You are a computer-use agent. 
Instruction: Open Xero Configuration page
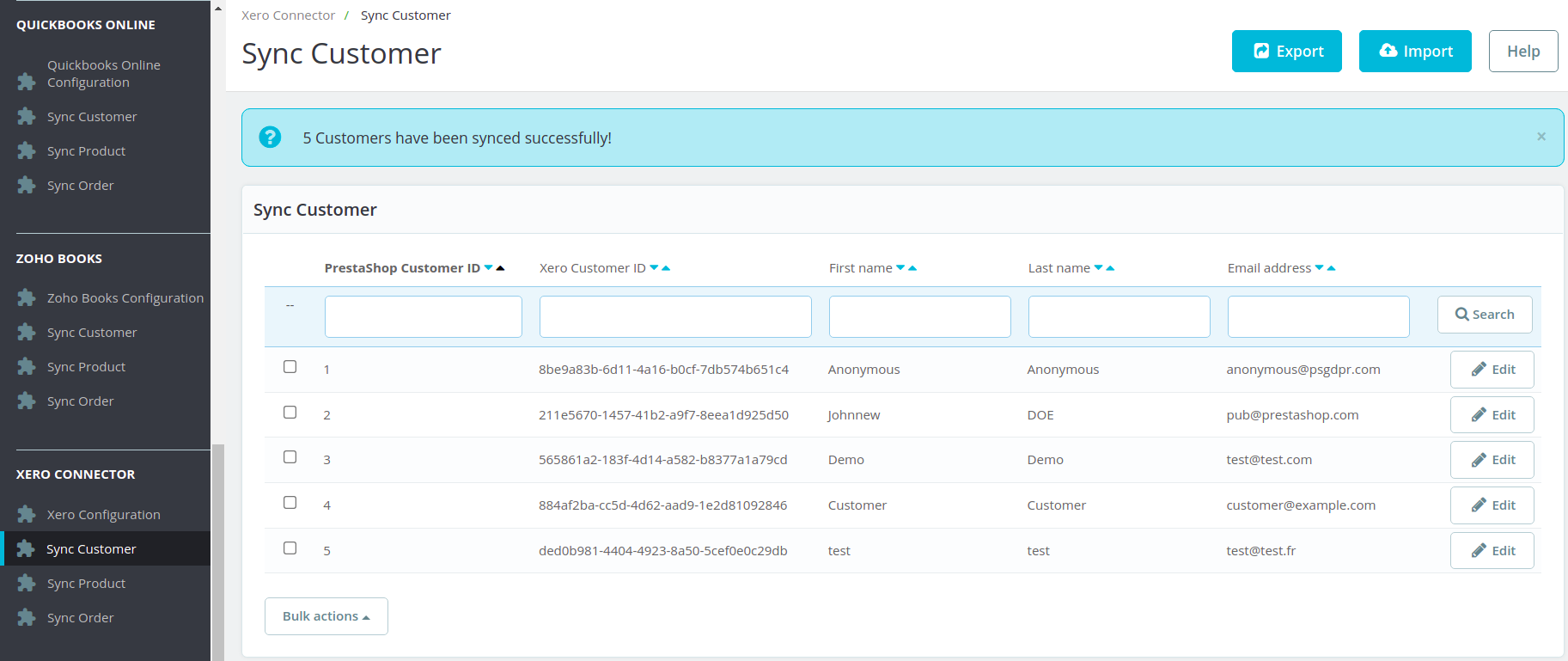point(103,514)
